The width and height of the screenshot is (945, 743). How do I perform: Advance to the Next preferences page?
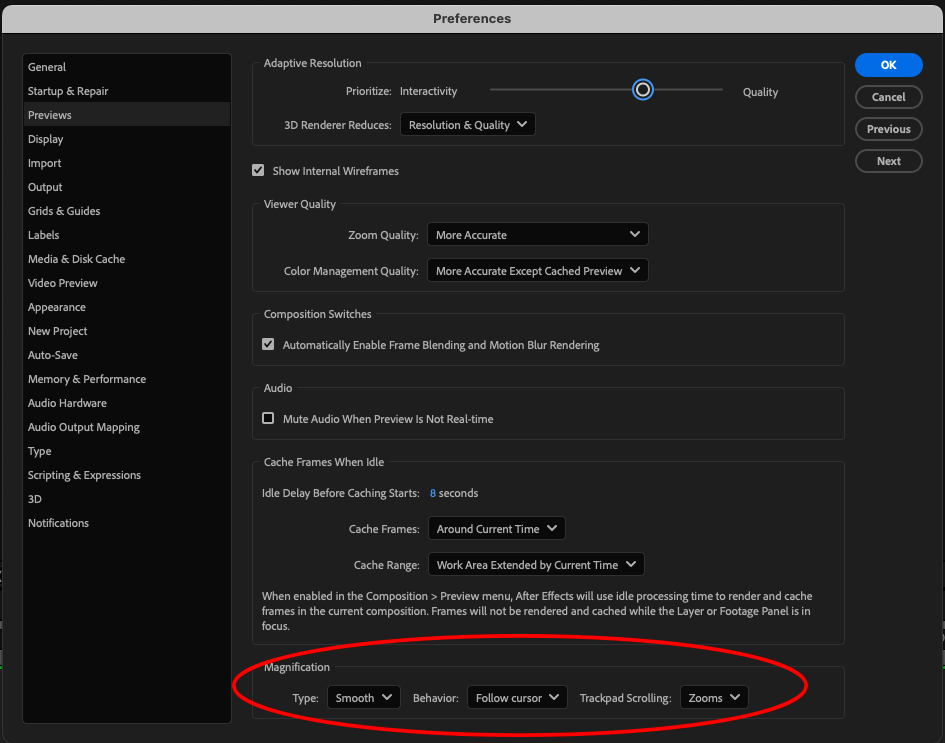(888, 160)
